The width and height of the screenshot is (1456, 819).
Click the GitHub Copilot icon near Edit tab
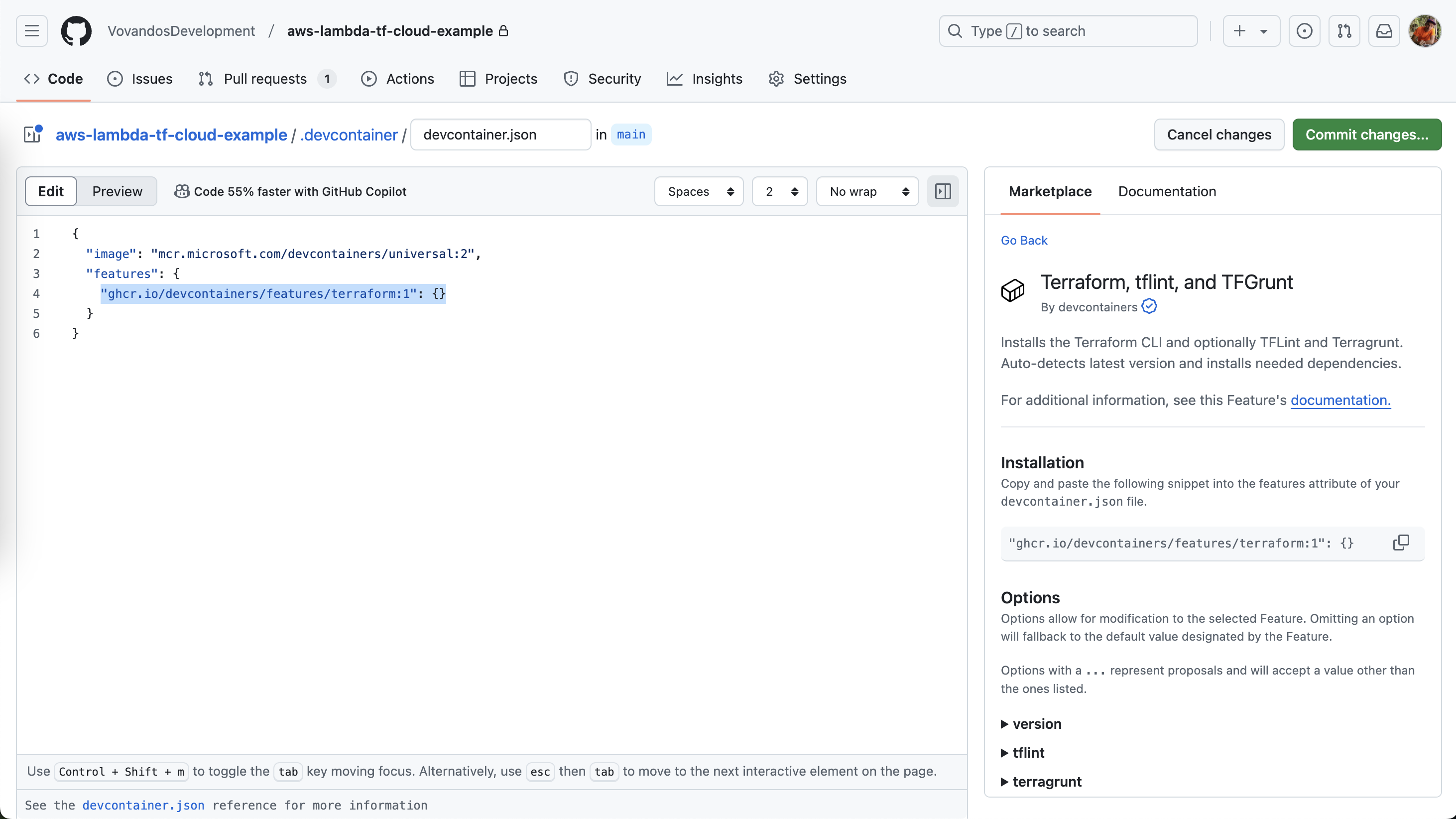click(x=182, y=191)
